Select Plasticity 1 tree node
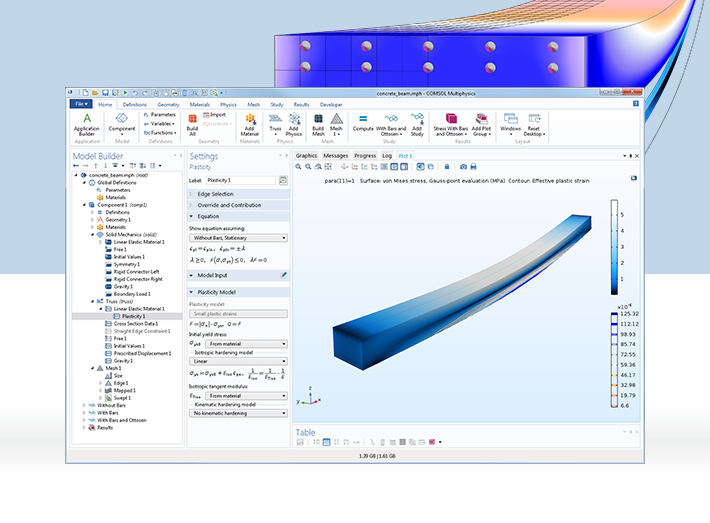Screen dimensions: 710x523 click(133, 316)
